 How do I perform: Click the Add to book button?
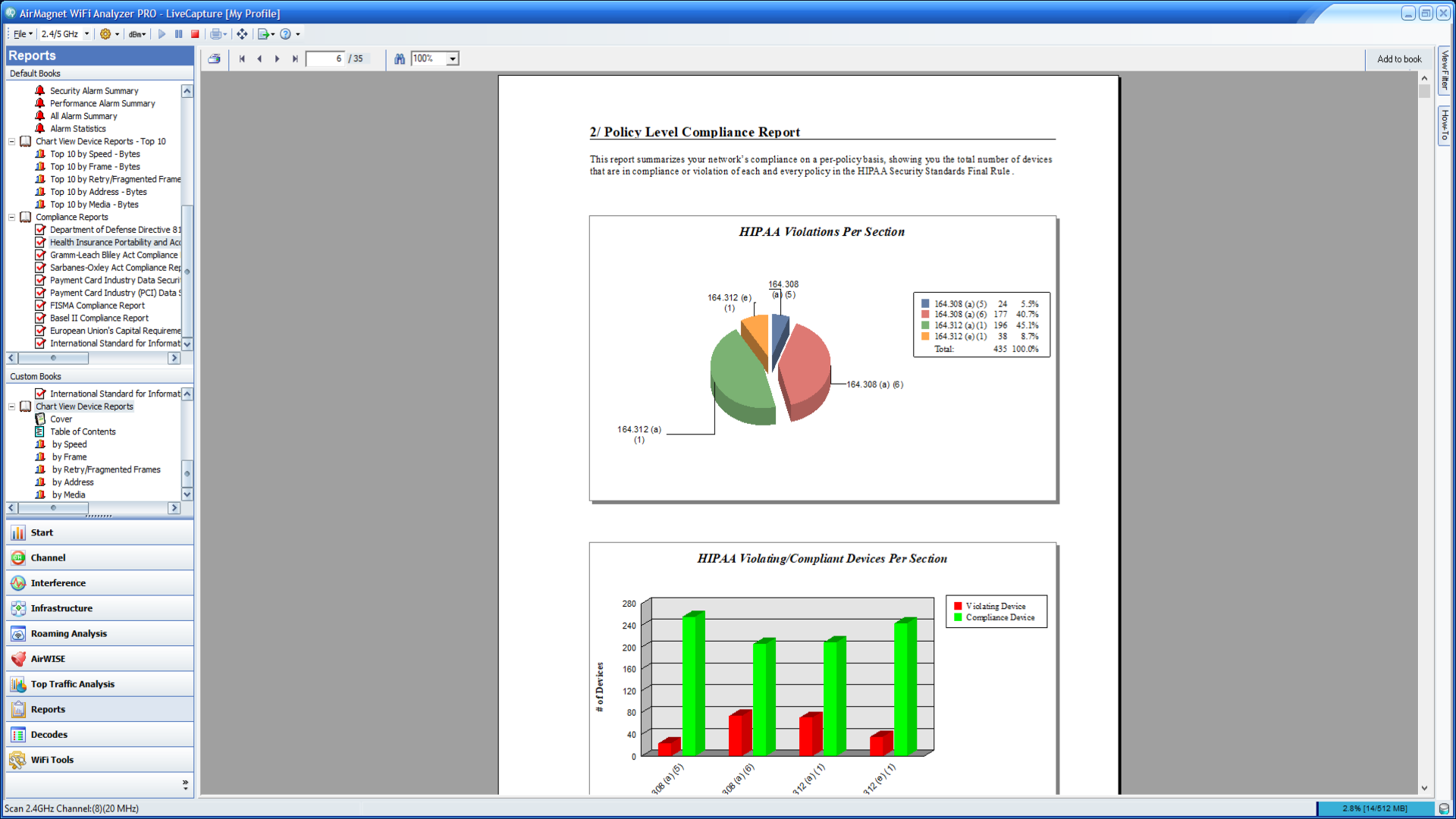(1399, 59)
